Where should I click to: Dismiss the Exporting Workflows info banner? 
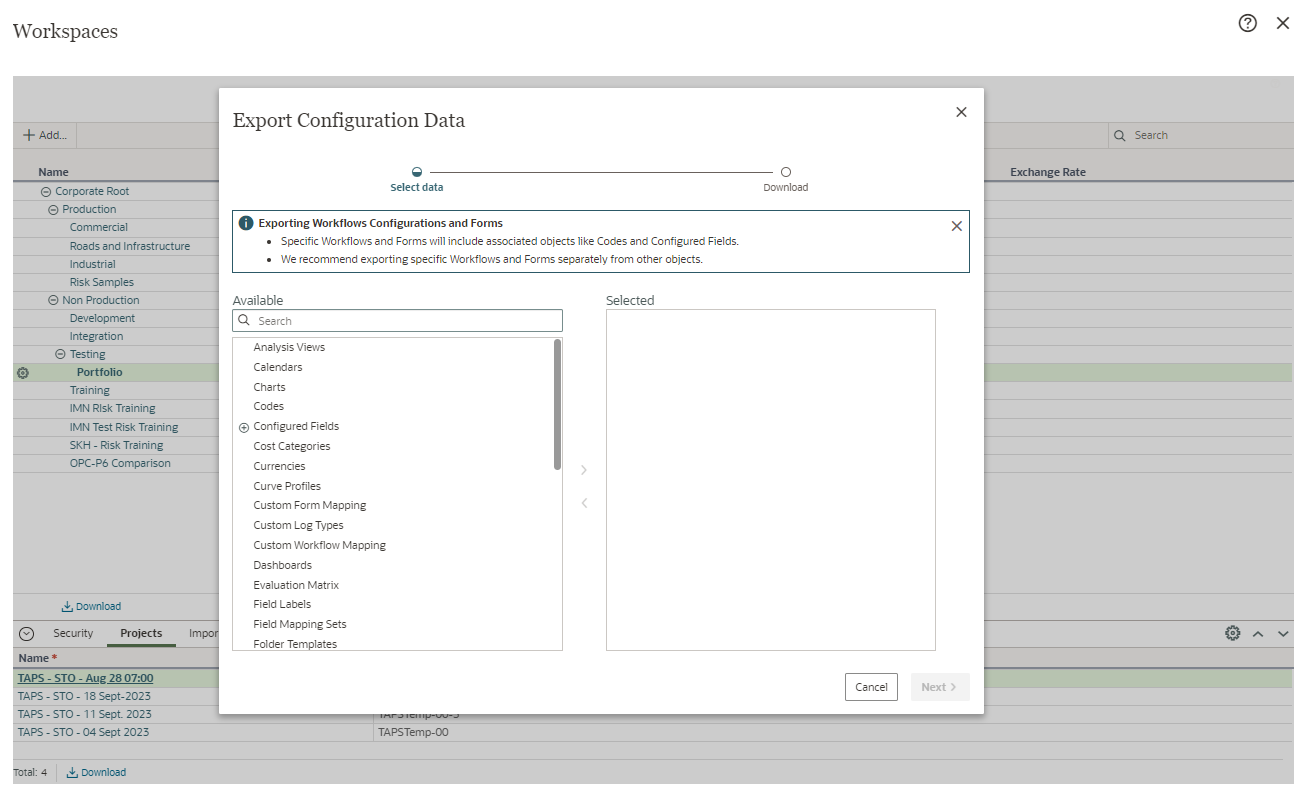click(956, 226)
